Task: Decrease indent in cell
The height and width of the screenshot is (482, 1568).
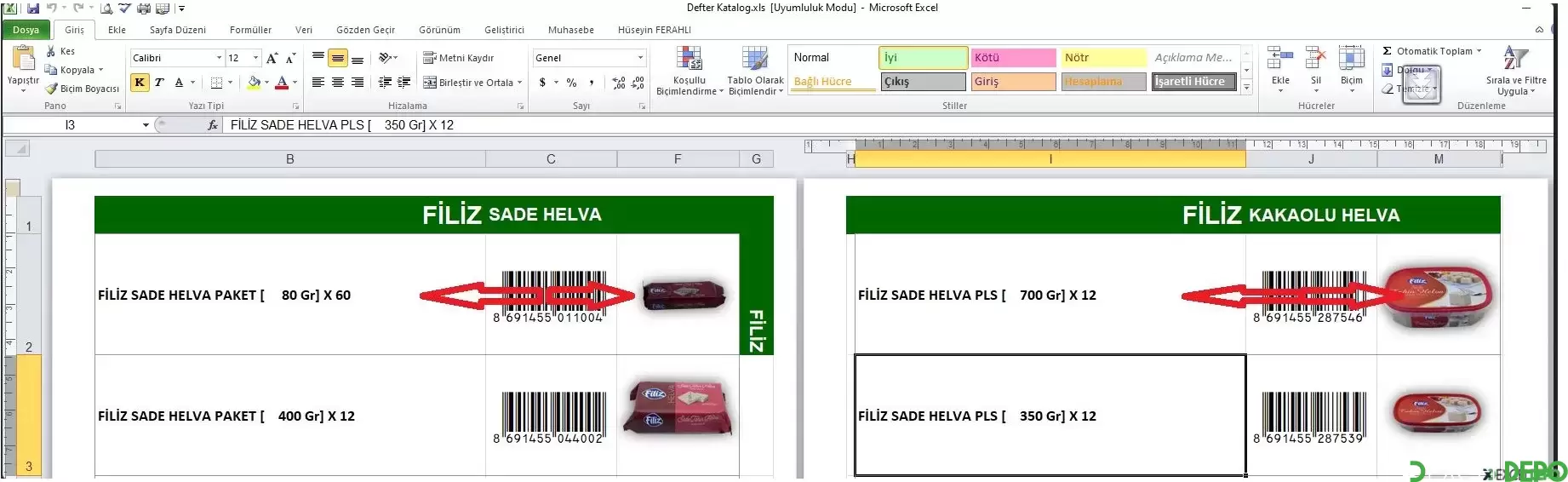Action: pyautogui.click(x=385, y=83)
